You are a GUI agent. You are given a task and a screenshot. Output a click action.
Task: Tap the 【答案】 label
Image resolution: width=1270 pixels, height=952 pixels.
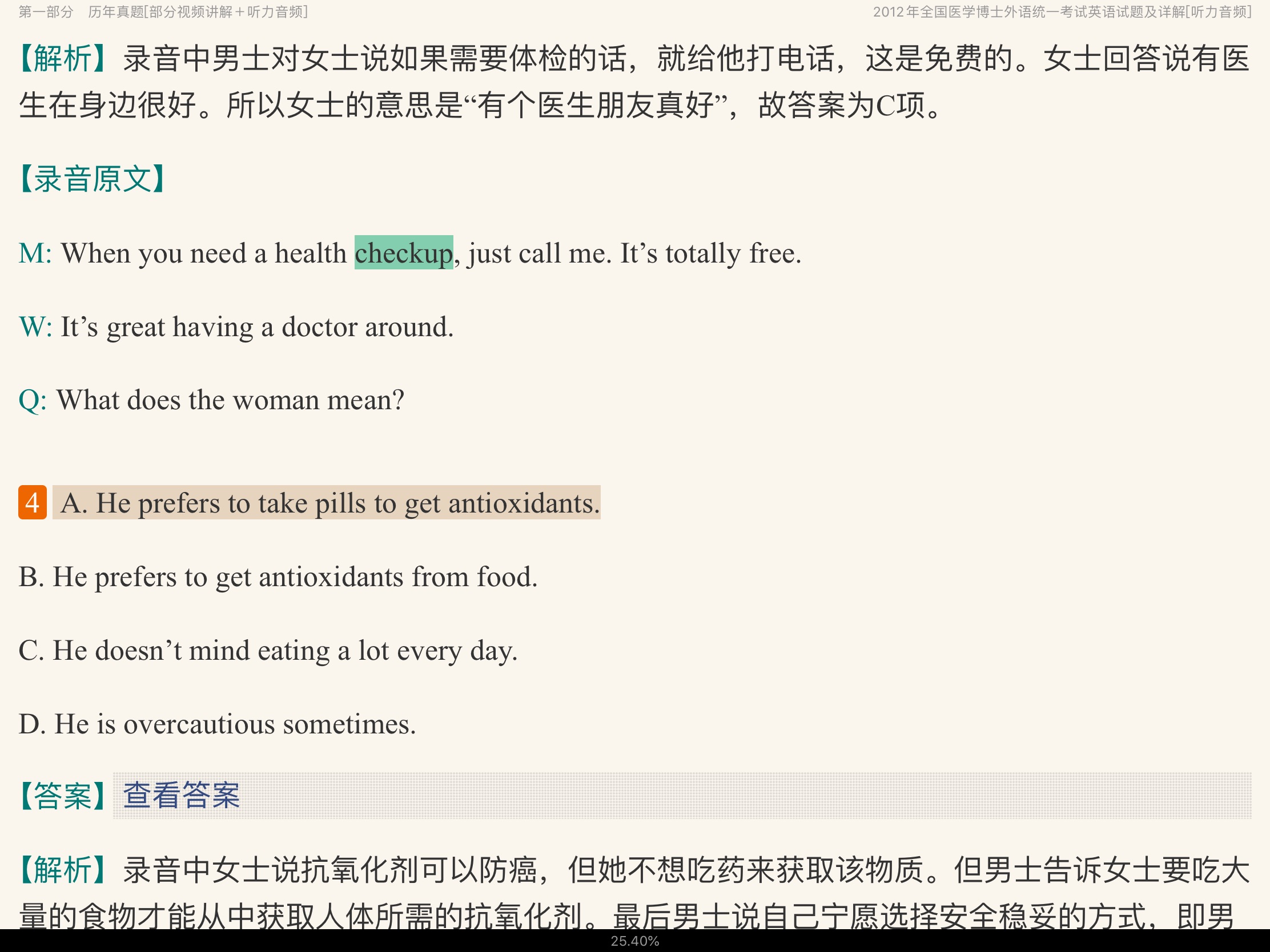(62, 796)
